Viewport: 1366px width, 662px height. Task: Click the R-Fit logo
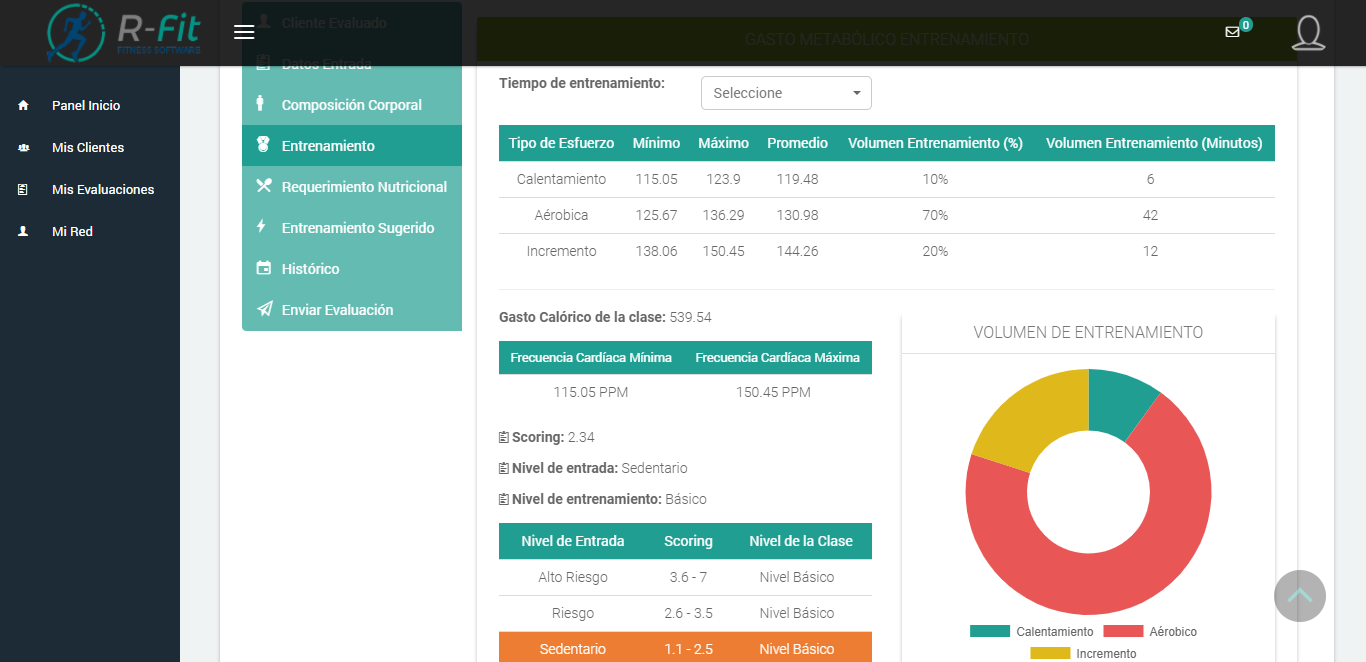pos(124,32)
